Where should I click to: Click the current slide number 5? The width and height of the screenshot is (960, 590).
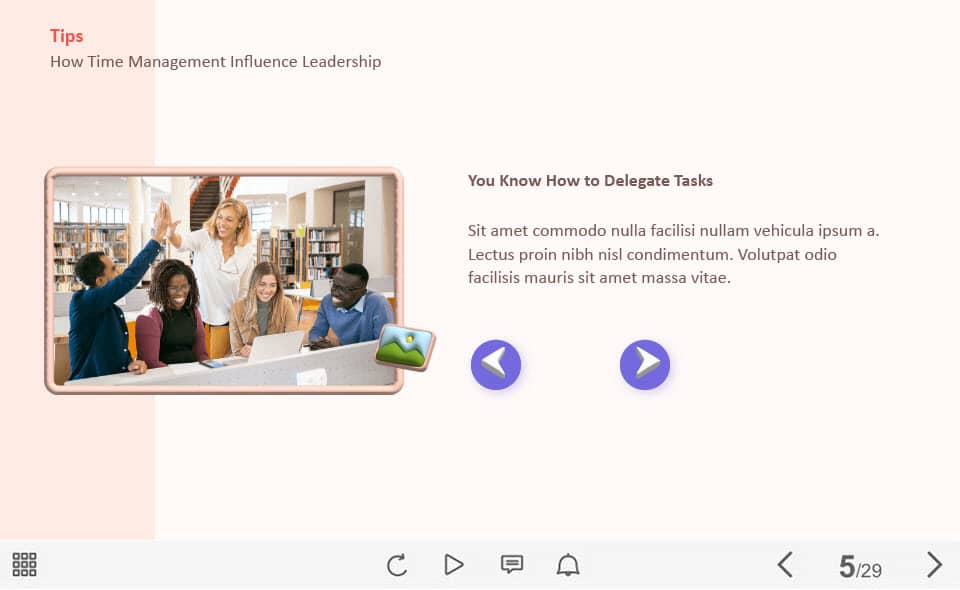coord(847,567)
